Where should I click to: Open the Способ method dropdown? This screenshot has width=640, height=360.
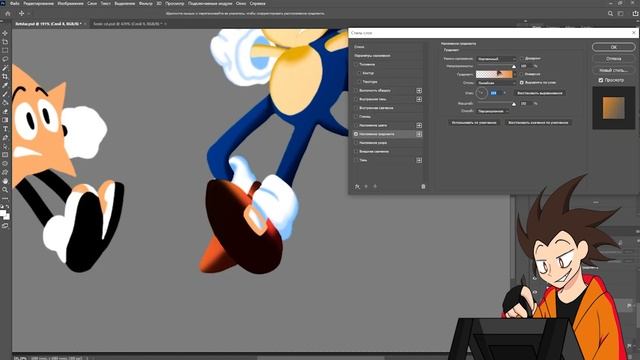tap(493, 111)
